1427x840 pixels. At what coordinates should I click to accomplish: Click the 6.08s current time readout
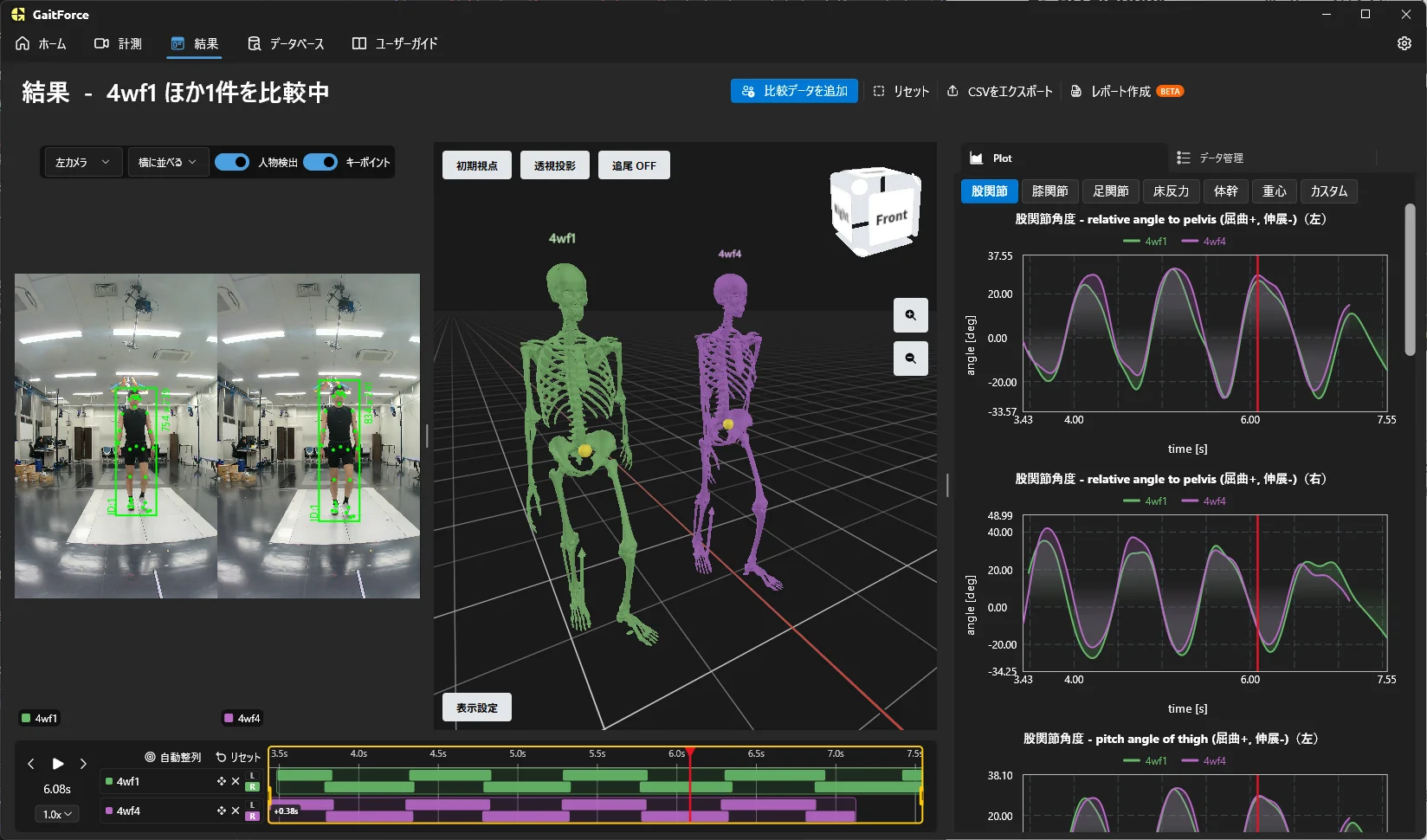pos(57,789)
